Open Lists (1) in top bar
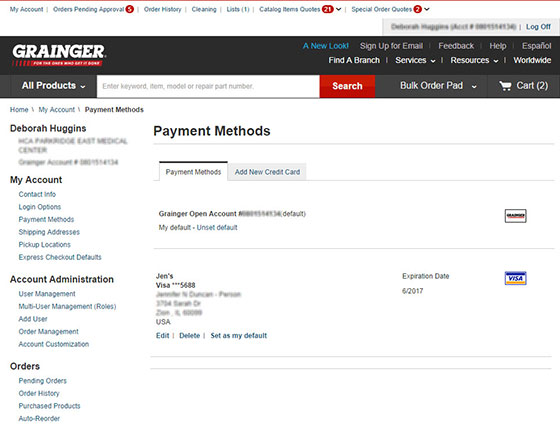This screenshot has width=560, height=429. (x=238, y=9)
